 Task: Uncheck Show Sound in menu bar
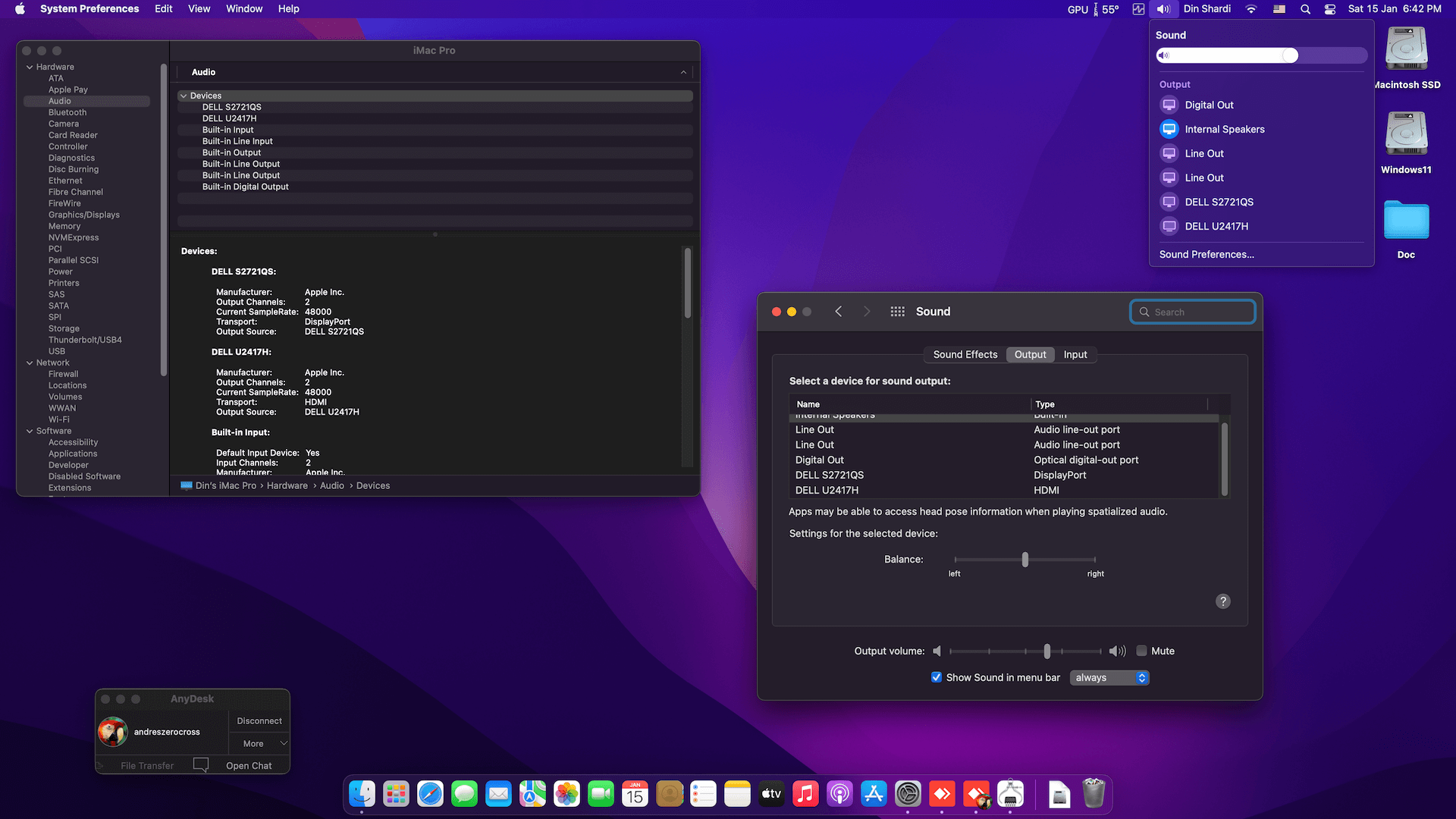pos(937,676)
